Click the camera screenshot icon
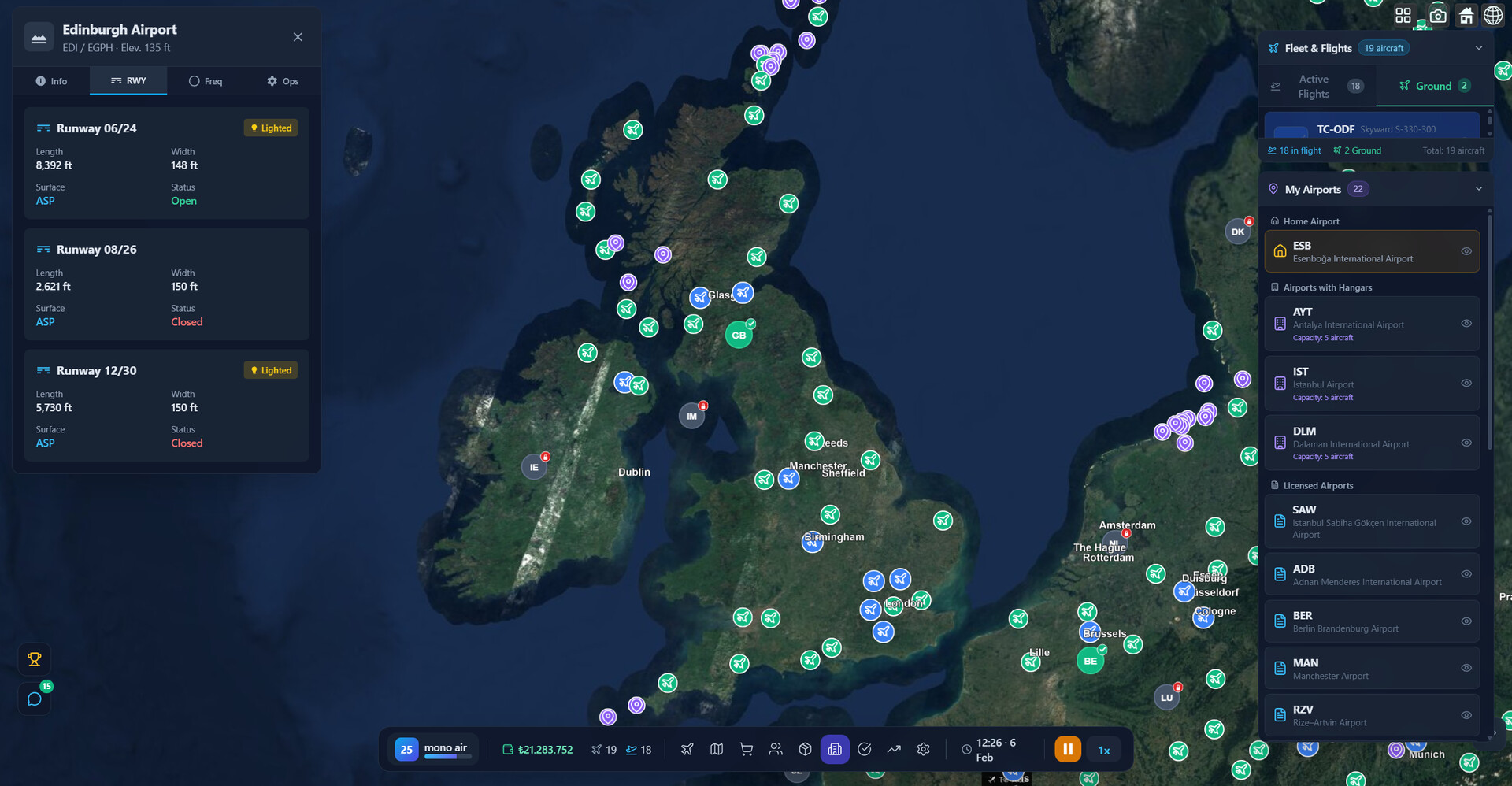 point(1438,16)
